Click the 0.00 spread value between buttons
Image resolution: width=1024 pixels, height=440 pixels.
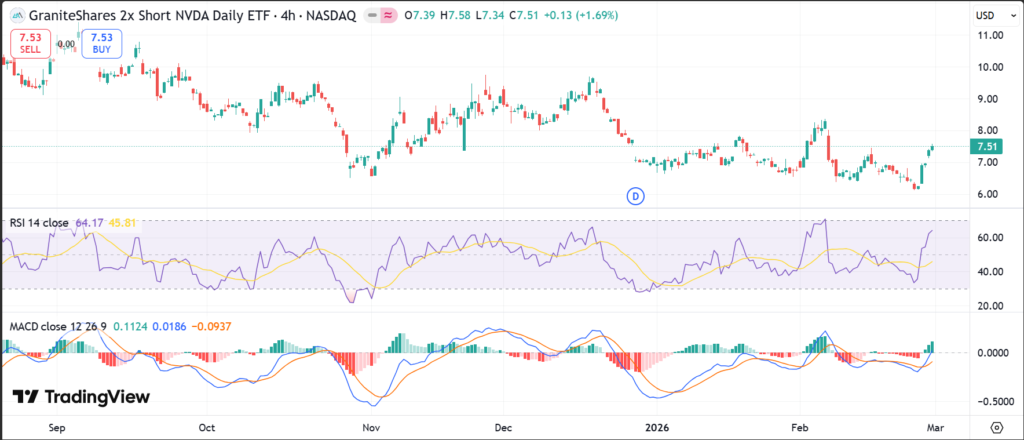[x=66, y=44]
